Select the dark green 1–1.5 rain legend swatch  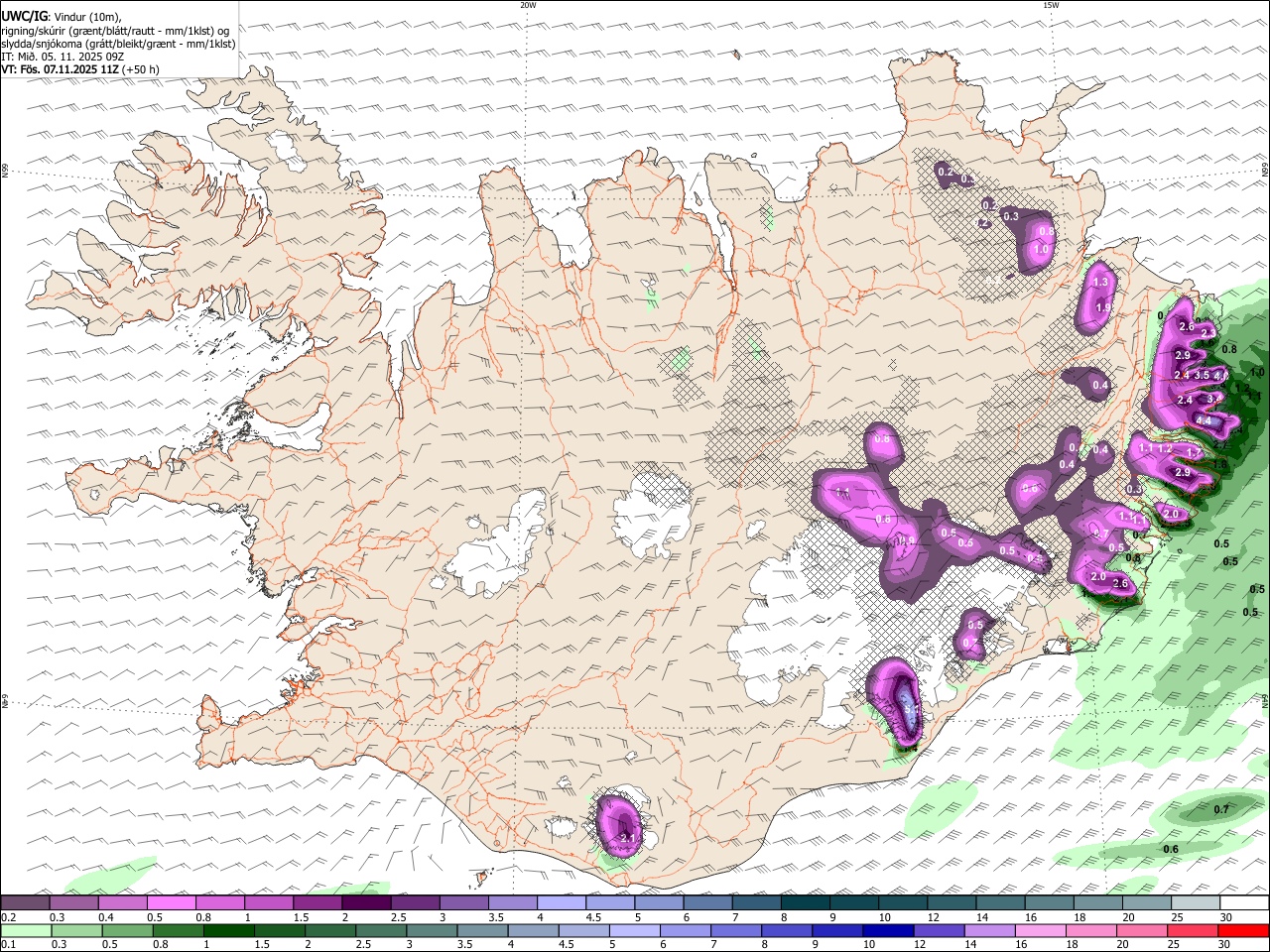(x=229, y=931)
